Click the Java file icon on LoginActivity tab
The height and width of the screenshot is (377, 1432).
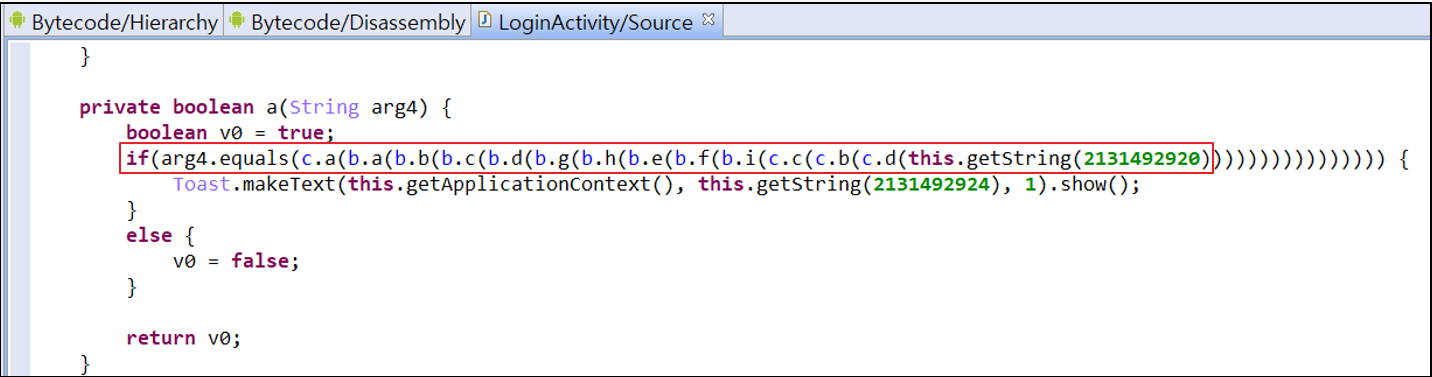point(485,21)
